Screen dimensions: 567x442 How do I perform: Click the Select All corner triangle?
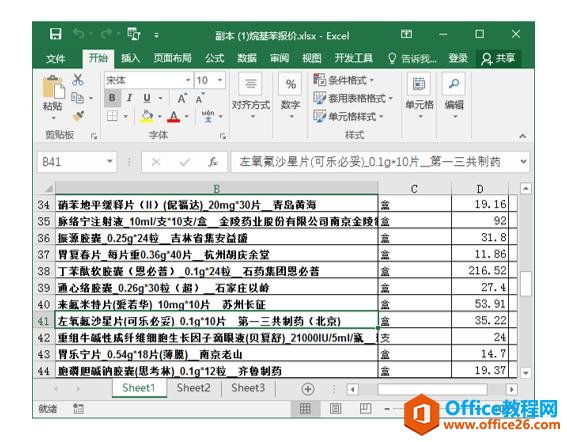point(48,188)
